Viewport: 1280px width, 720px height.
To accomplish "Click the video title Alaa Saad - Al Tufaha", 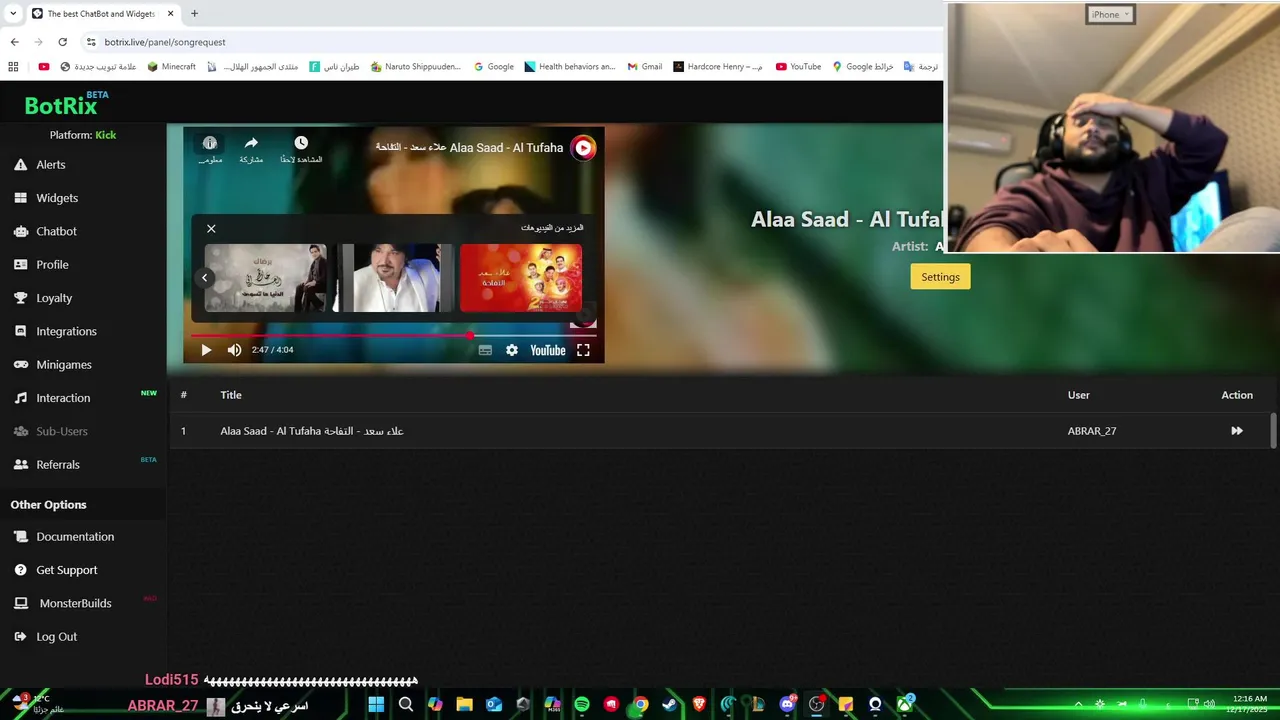I will (469, 148).
